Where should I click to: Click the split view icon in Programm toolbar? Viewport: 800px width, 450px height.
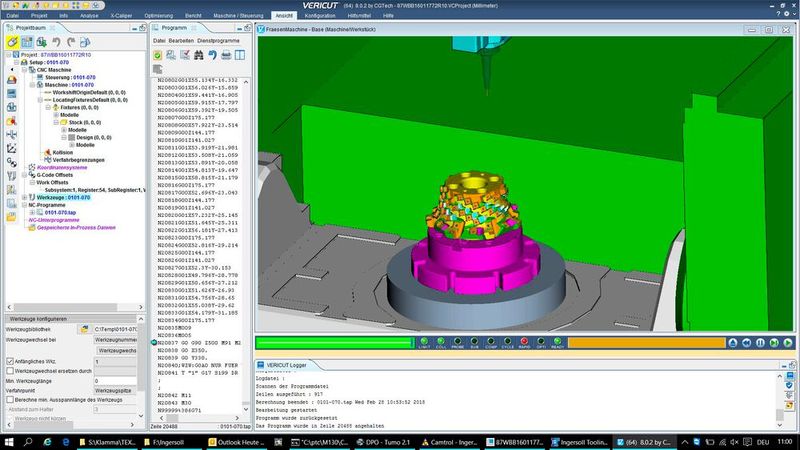pos(240,55)
